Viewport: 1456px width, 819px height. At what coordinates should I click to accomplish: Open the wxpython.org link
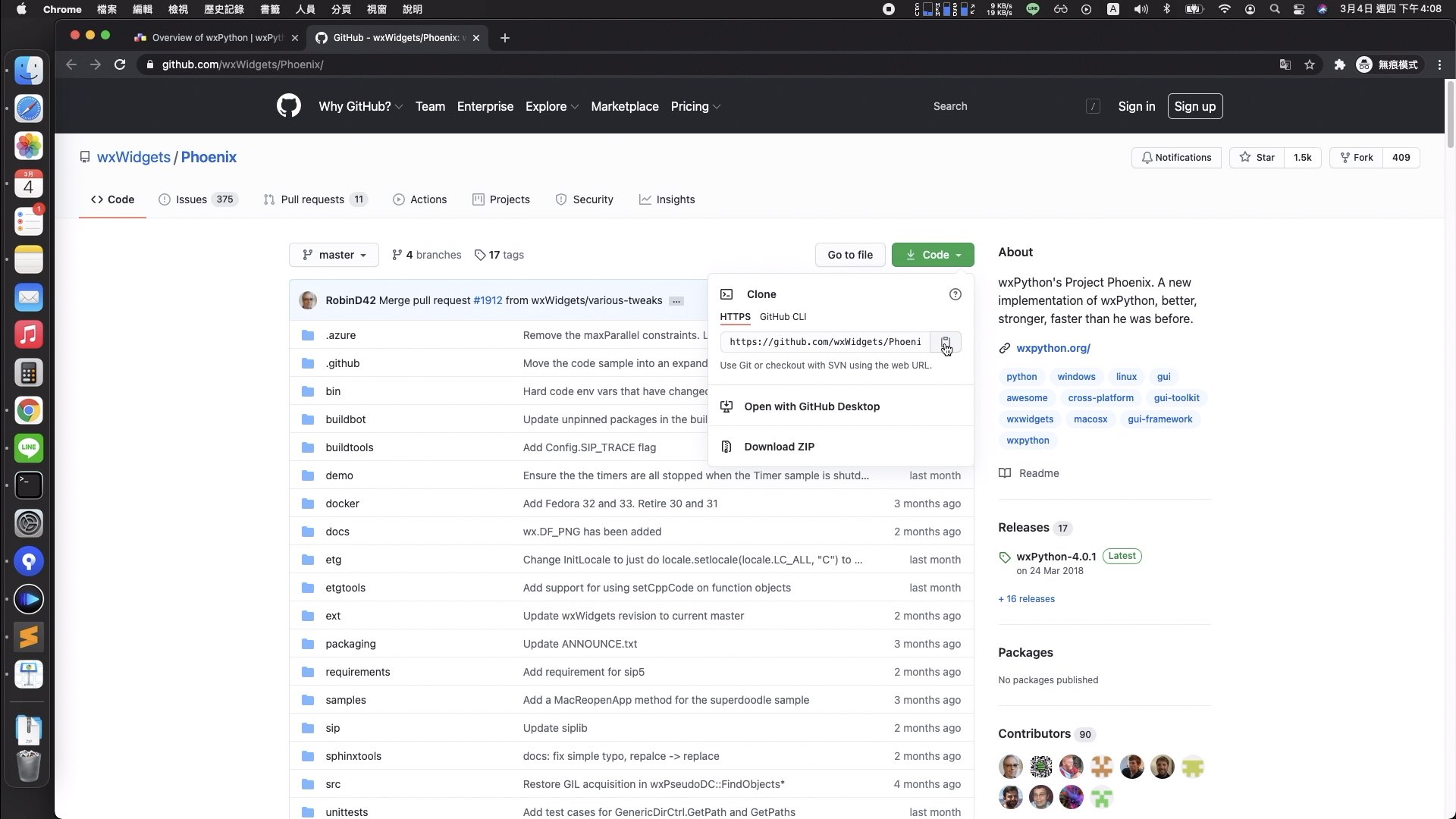(1053, 348)
